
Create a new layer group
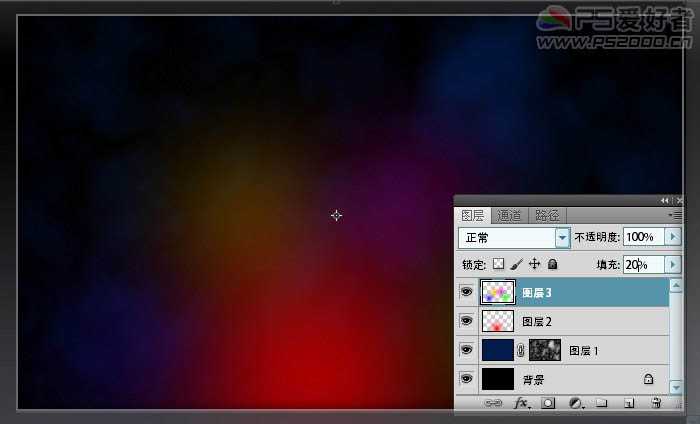tap(602, 403)
